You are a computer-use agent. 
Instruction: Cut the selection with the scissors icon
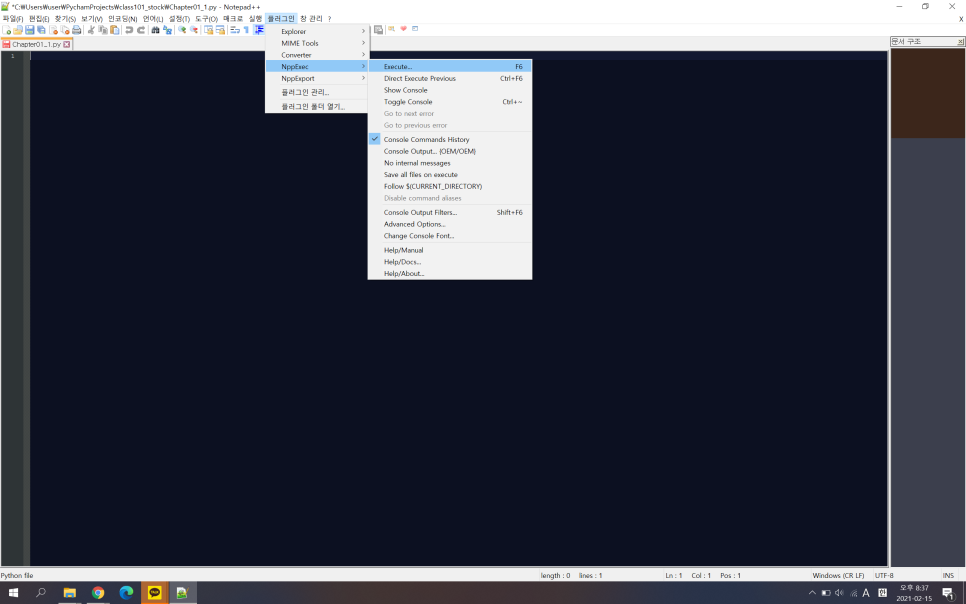[91, 30]
